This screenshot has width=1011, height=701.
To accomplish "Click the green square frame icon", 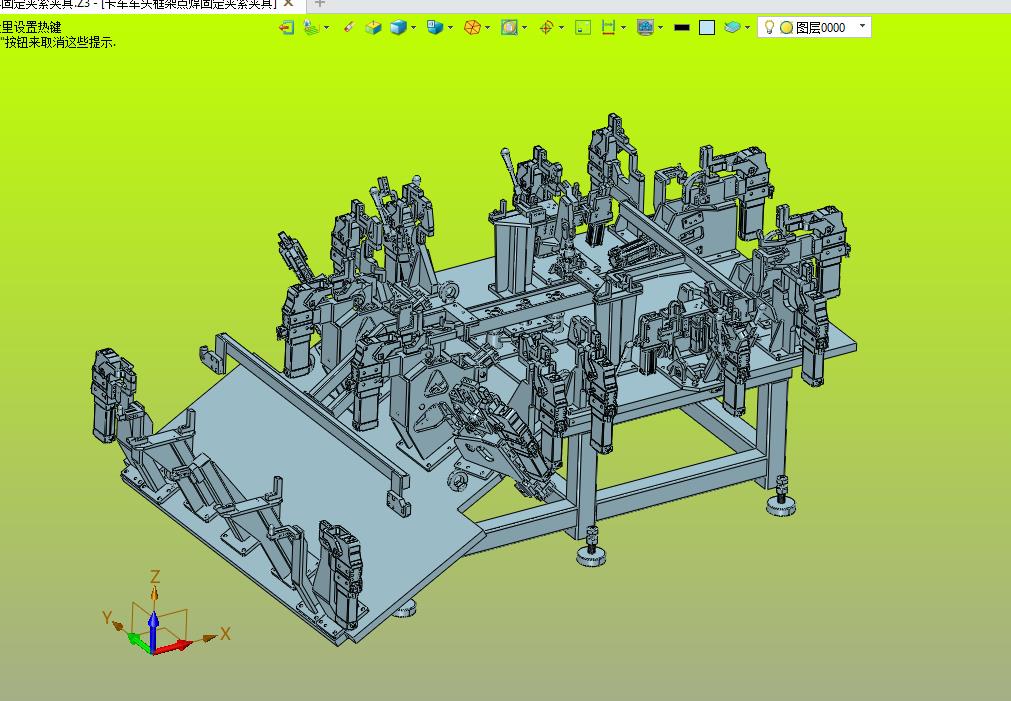I will tap(583, 28).
